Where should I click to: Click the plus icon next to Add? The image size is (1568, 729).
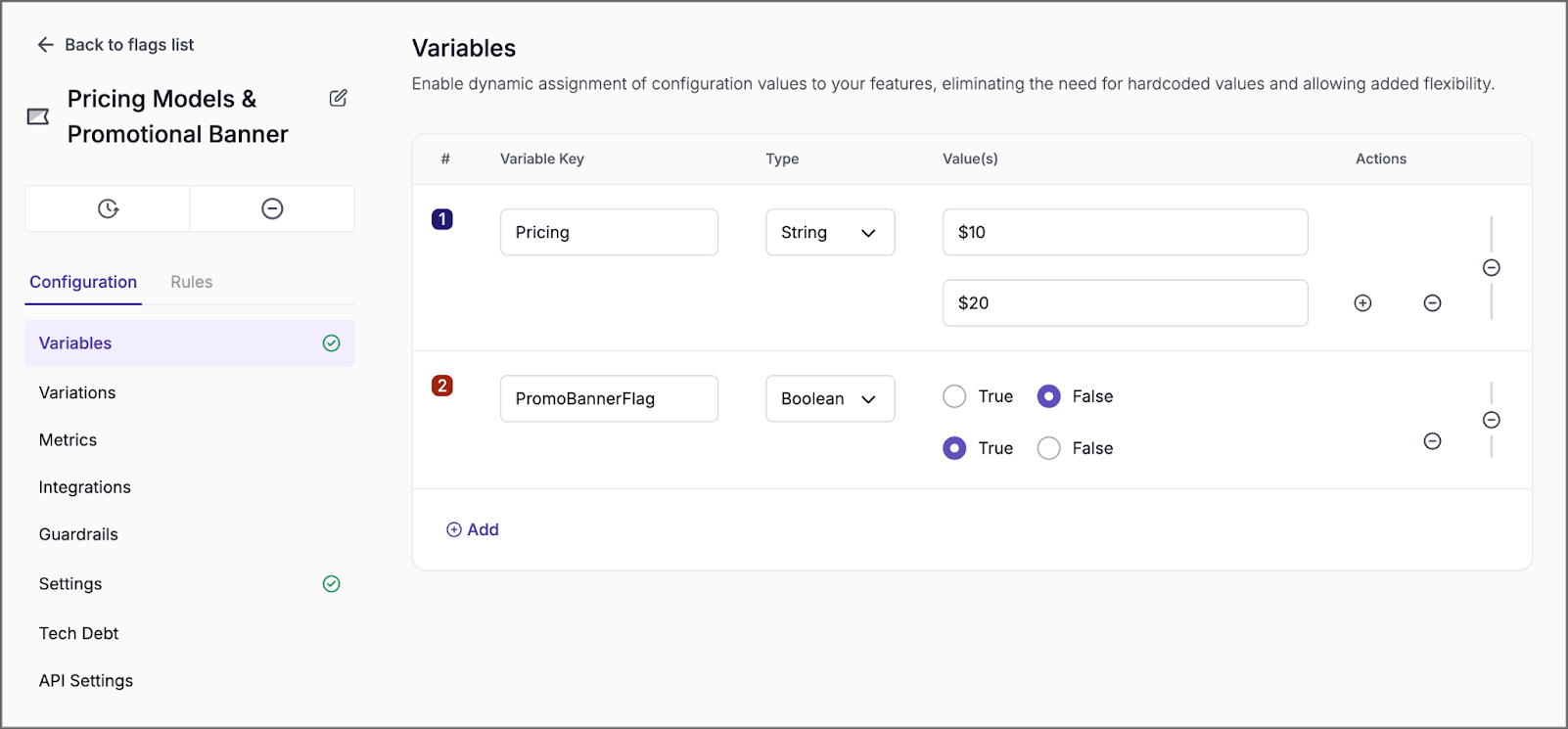click(454, 529)
